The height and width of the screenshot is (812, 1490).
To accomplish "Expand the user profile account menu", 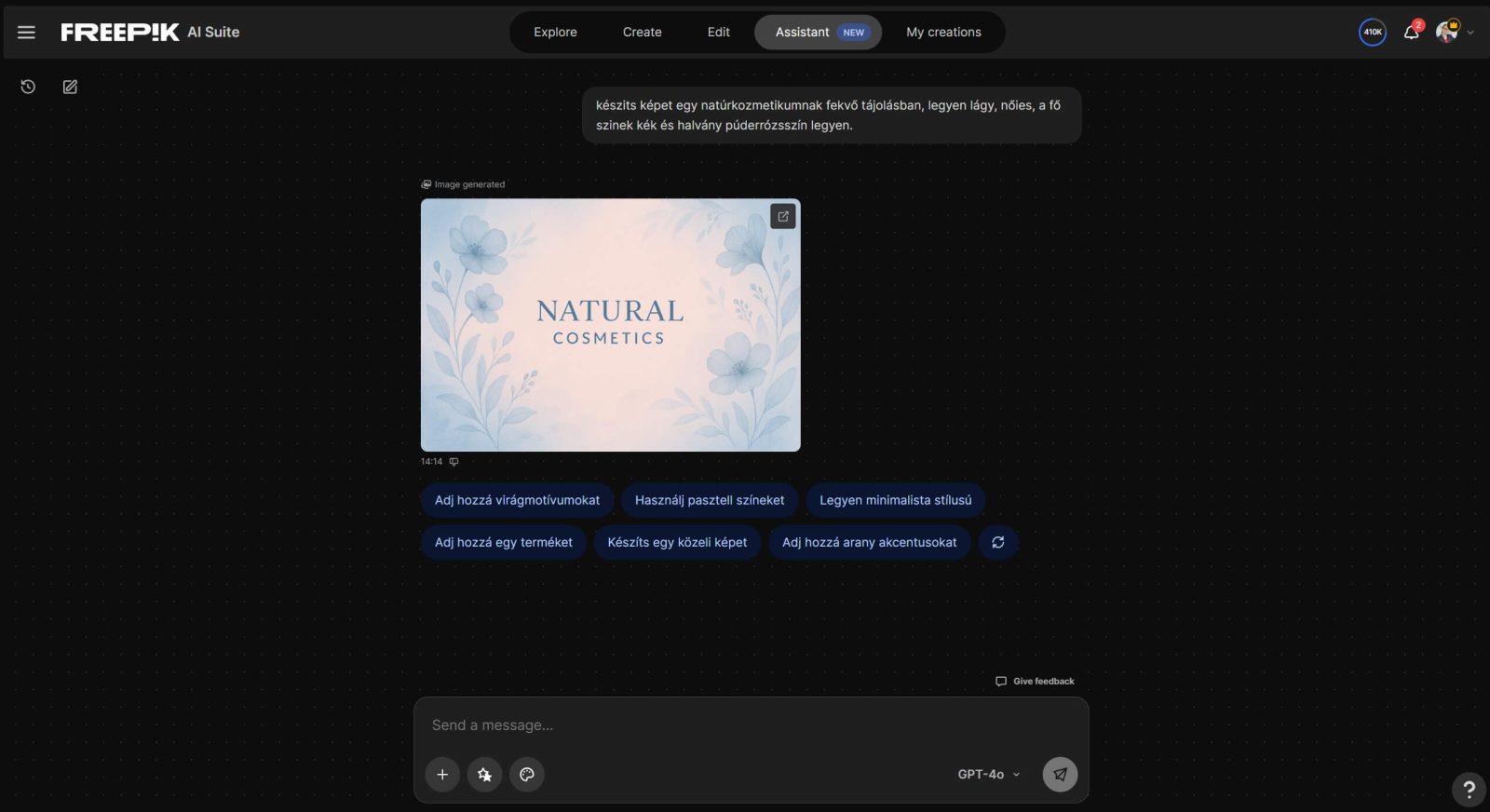I will tap(1454, 33).
